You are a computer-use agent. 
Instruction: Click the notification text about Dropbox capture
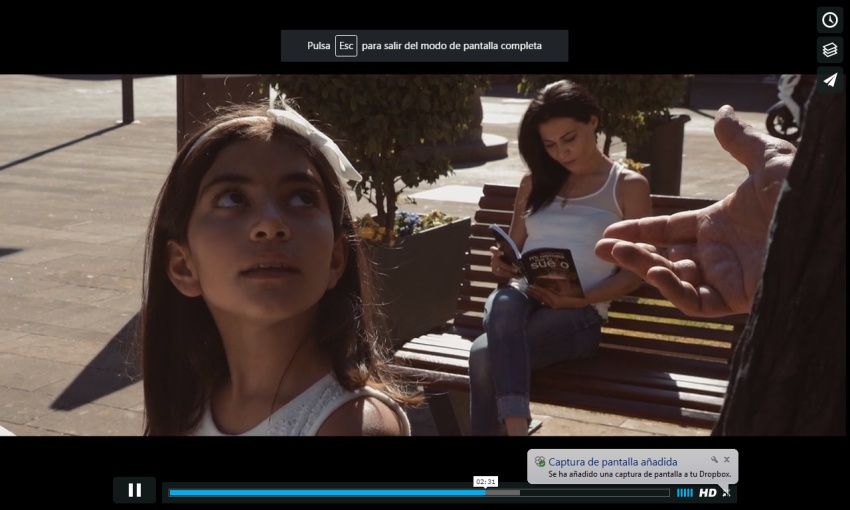tap(640, 474)
